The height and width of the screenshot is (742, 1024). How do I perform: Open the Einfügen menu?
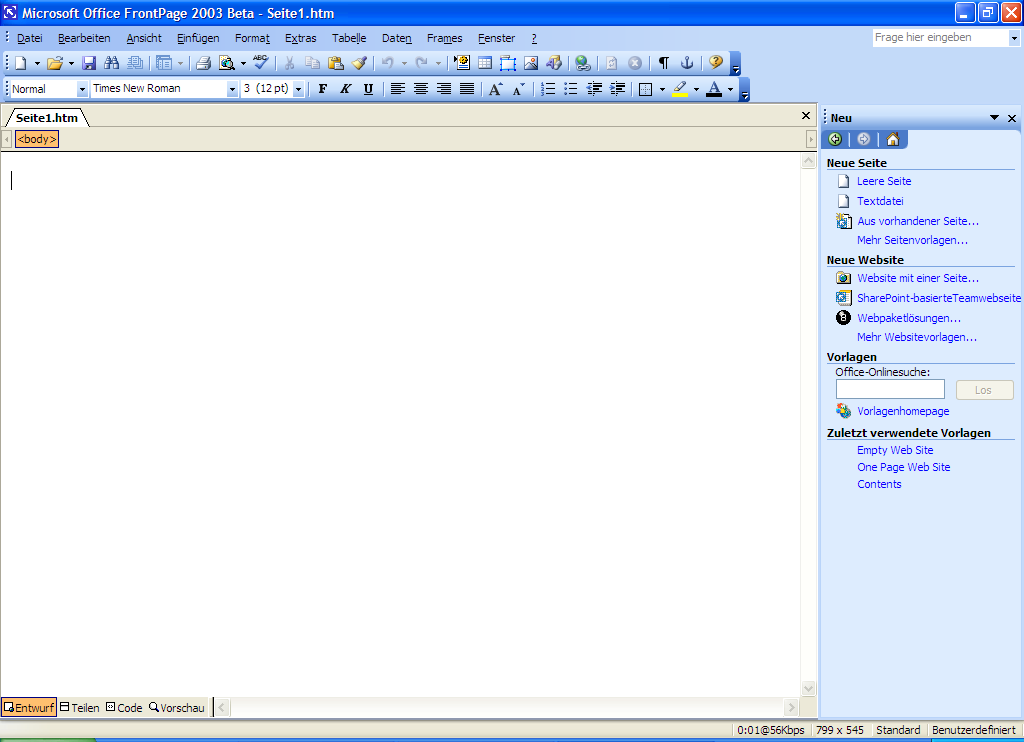(197, 38)
